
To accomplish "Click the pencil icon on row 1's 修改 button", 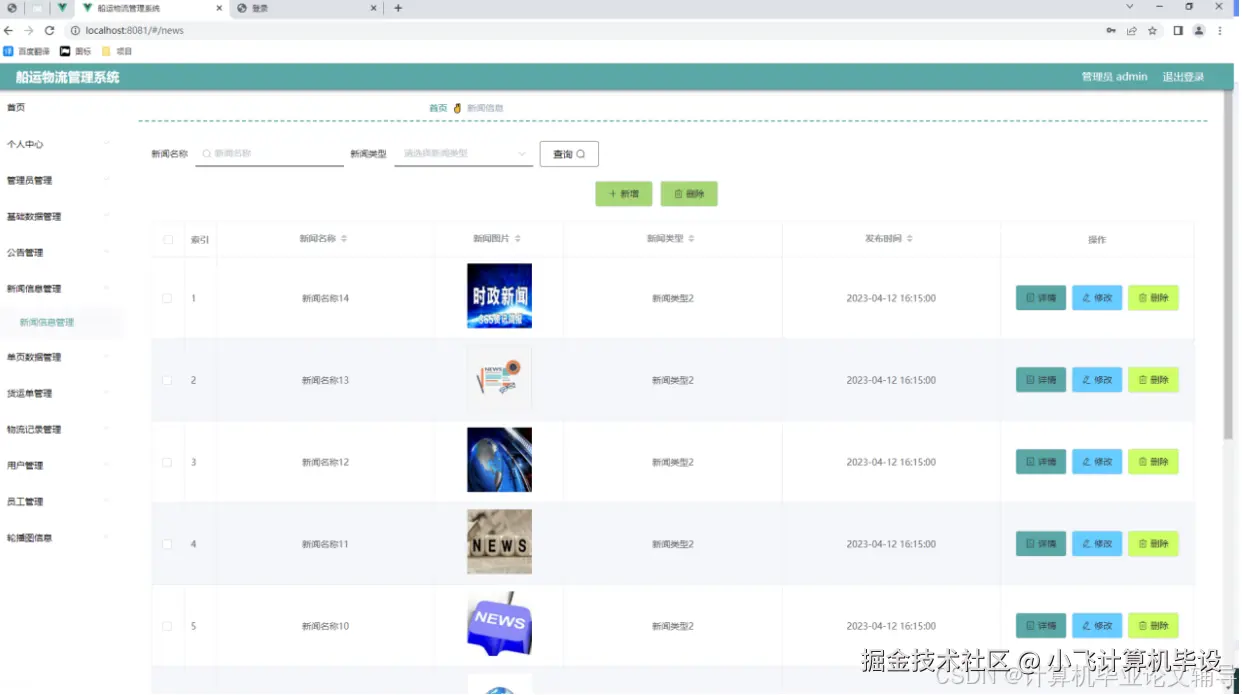I will point(1086,297).
